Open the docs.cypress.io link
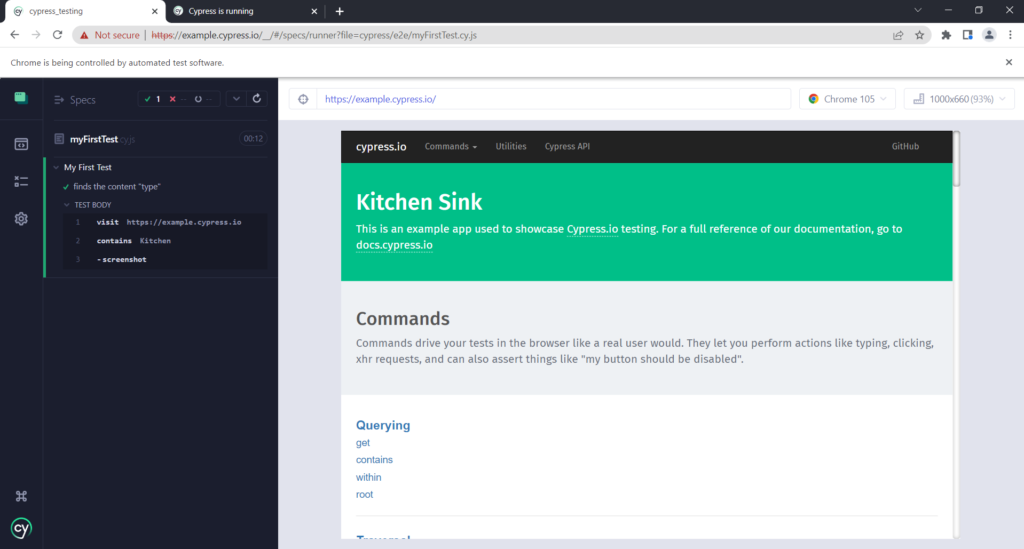1024x549 pixels. click(394, 245)
